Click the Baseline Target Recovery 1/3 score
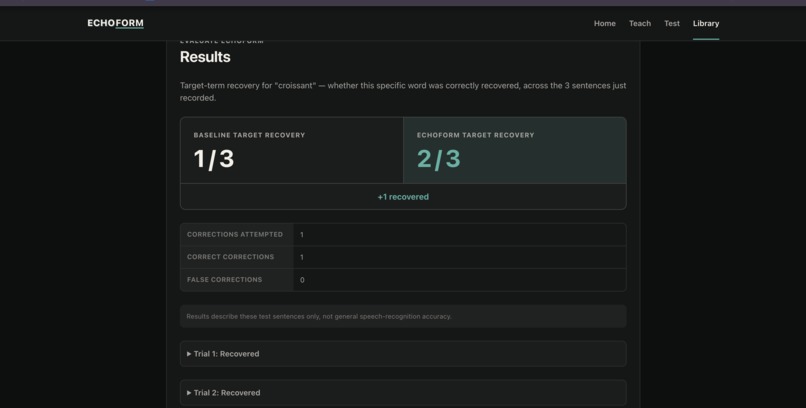This screenshot has width=806, height=408. tap(214, 159)
